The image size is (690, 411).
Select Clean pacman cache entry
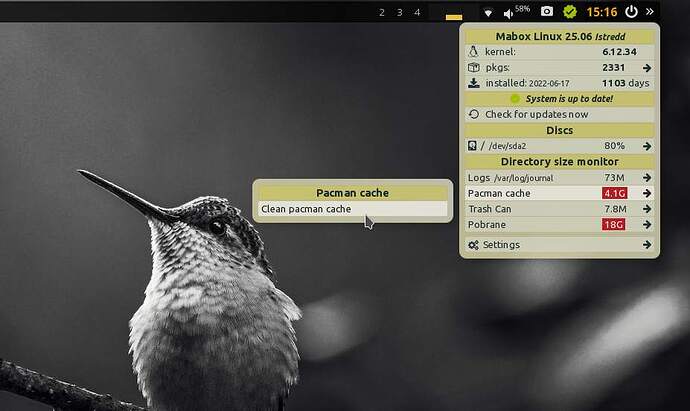(350, 209)
